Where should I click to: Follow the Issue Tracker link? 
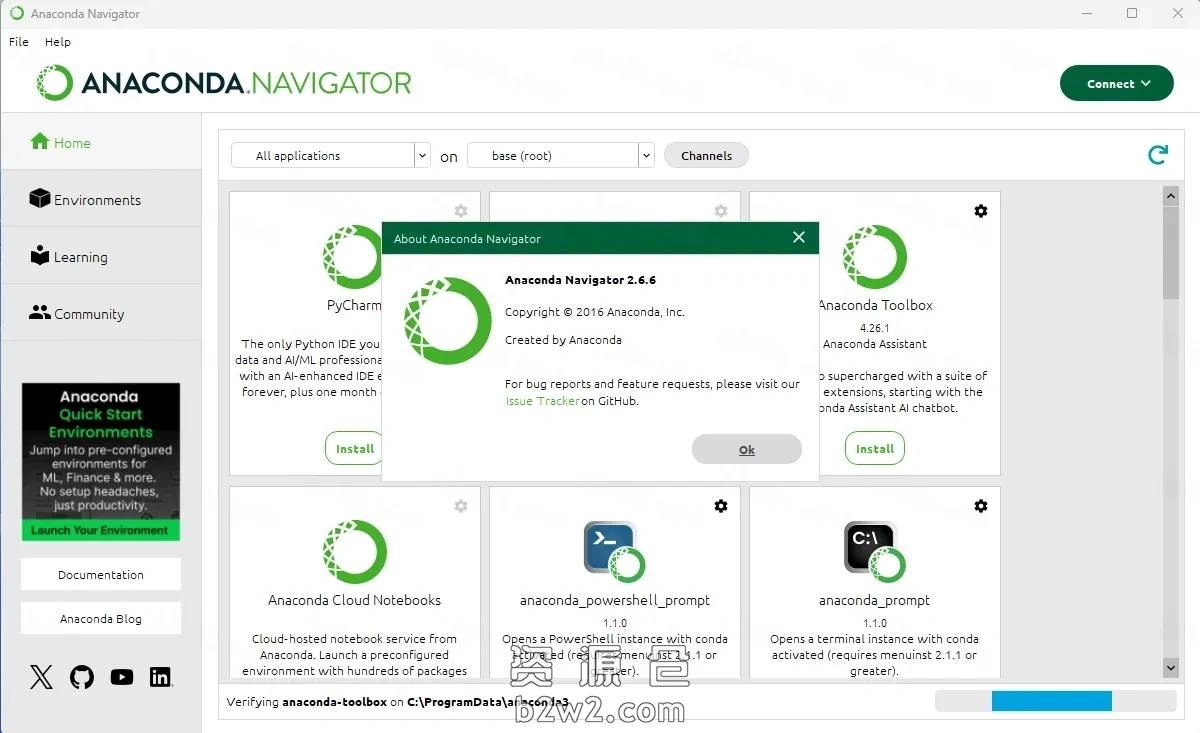(x=542, y=401)
